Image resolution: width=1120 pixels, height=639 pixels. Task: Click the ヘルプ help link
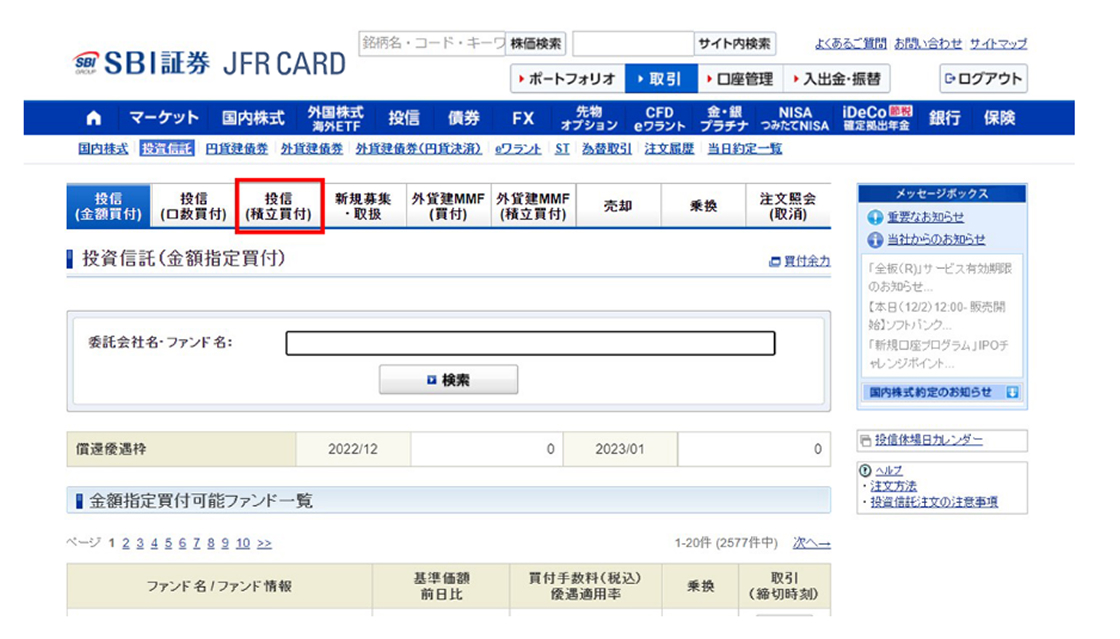coord(888,470)
